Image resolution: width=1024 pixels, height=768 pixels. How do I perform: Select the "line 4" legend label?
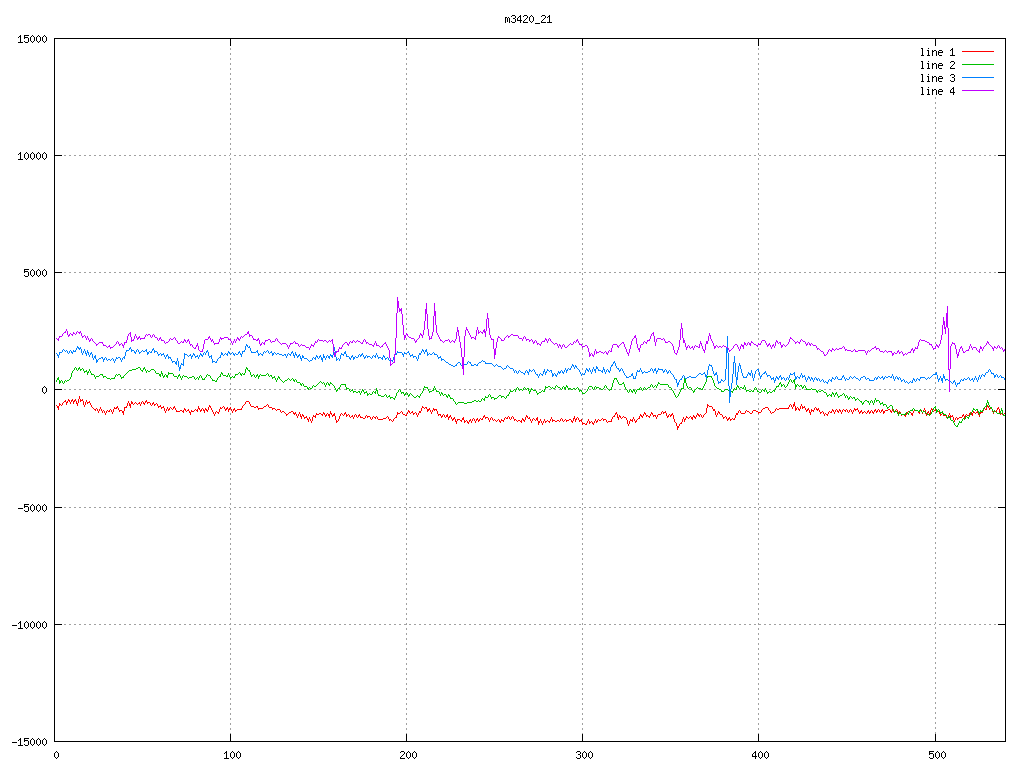click(x=937, y=91)
